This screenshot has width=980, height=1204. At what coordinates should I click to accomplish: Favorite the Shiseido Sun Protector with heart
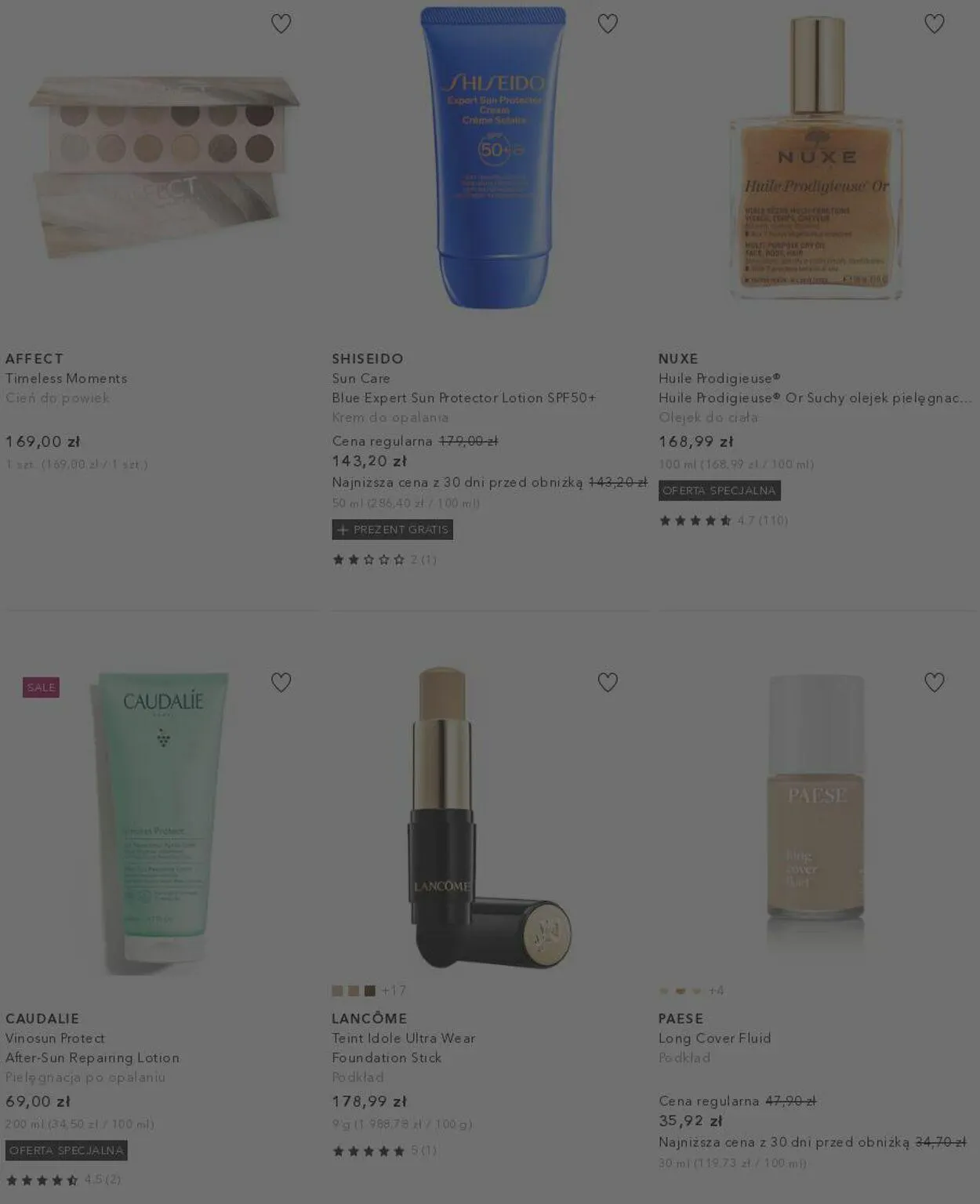click(x=608, y=24)
